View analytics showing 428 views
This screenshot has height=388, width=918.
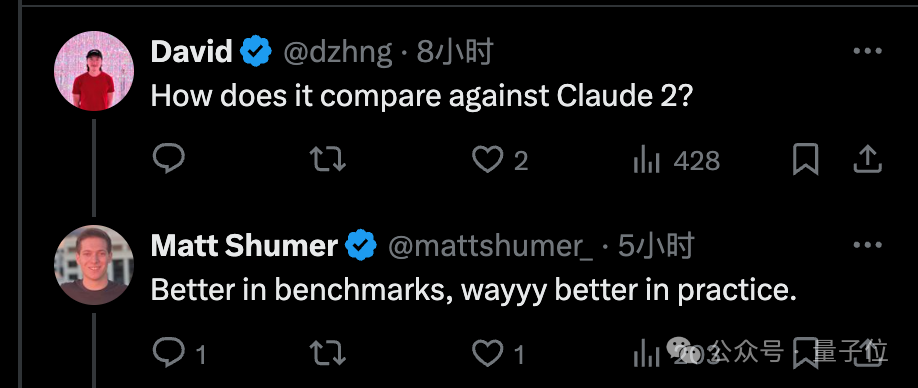[677, 160]
